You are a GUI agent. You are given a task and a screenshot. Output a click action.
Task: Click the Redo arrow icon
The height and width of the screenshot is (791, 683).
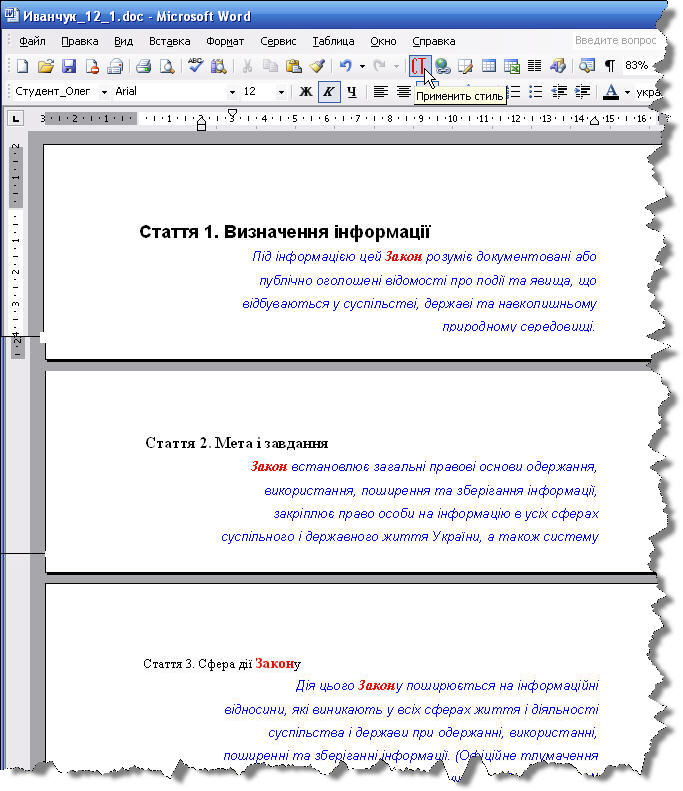[379, 66]
